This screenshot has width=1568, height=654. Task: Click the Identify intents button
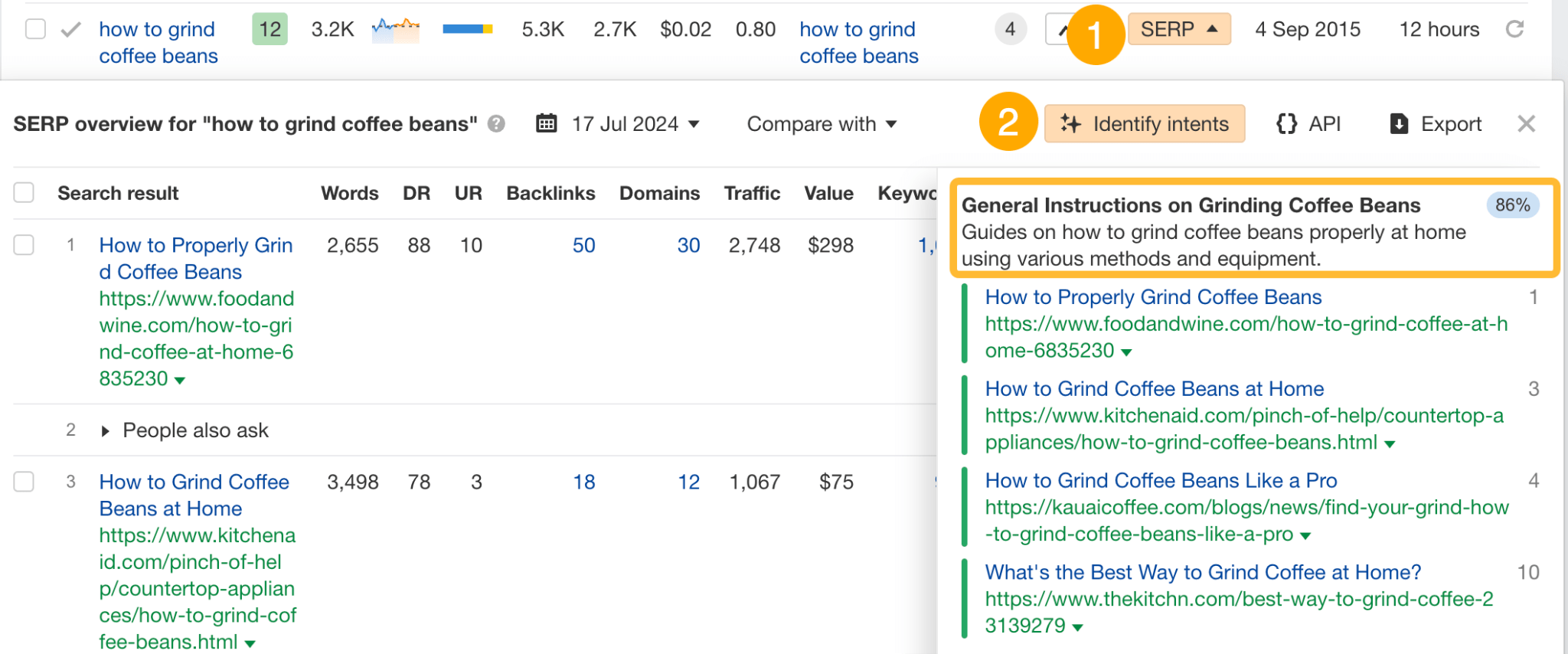(1145, 123)
